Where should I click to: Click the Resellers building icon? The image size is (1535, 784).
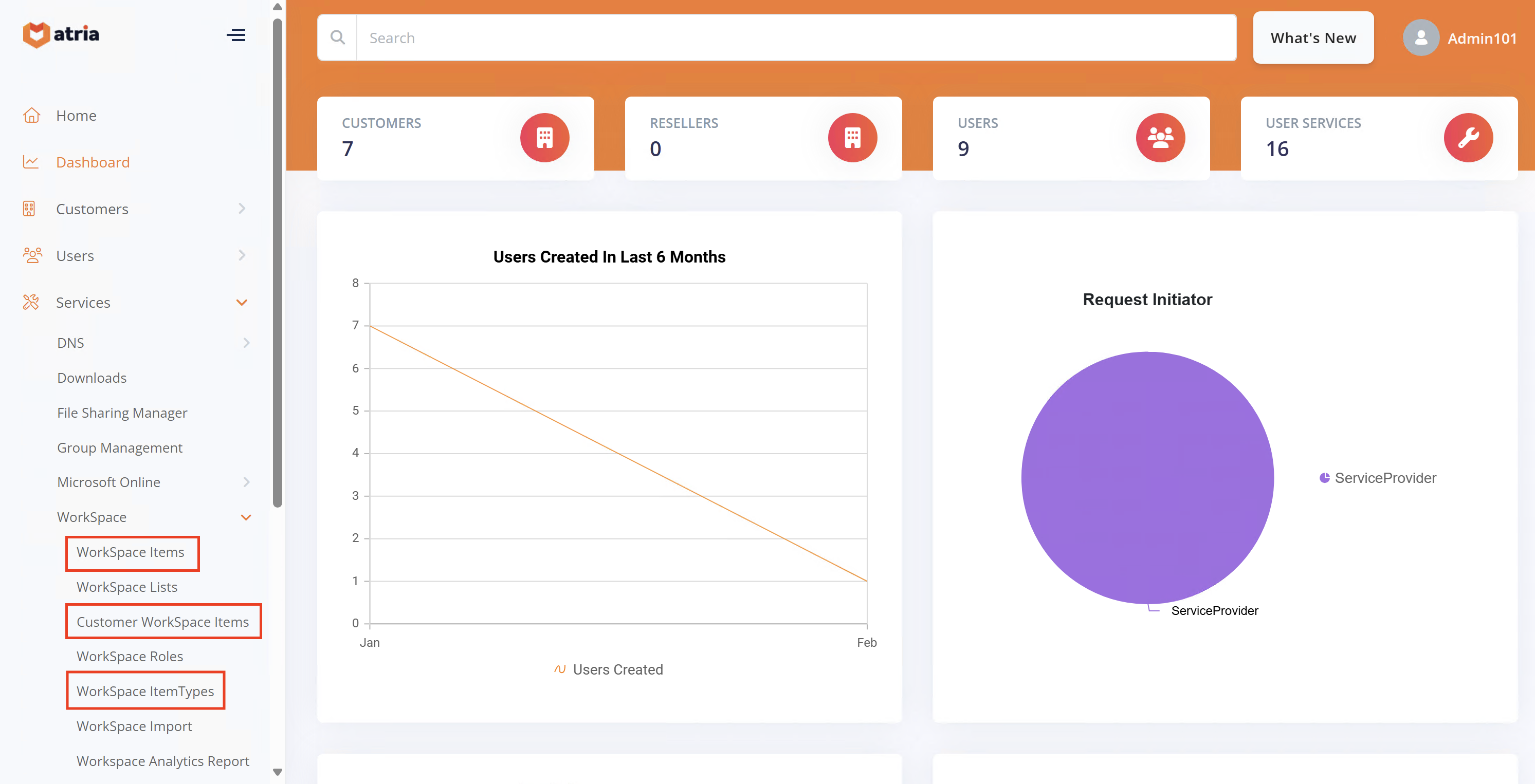852,138
